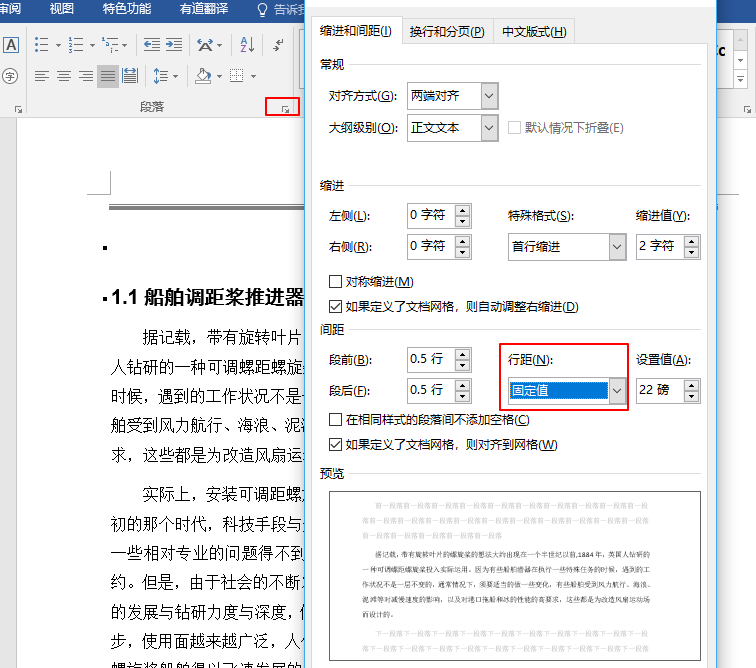Increase 设置值 22磅 spinner up

692,385
